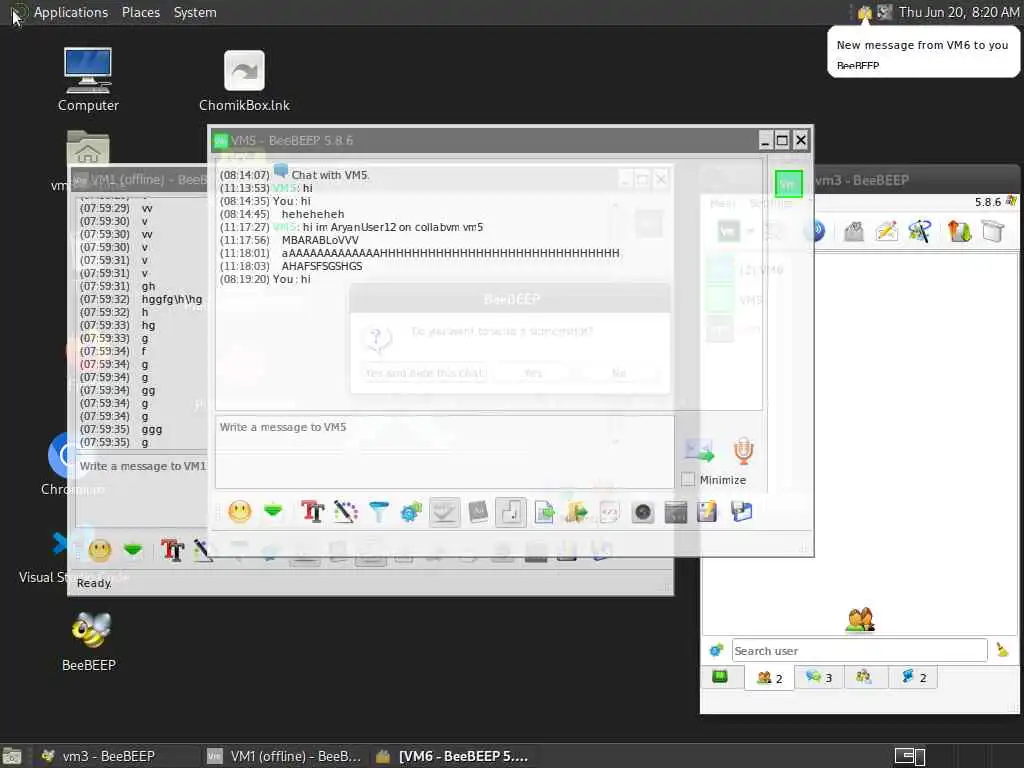
Task: Open the Applications menu
Action: (71, 12)
